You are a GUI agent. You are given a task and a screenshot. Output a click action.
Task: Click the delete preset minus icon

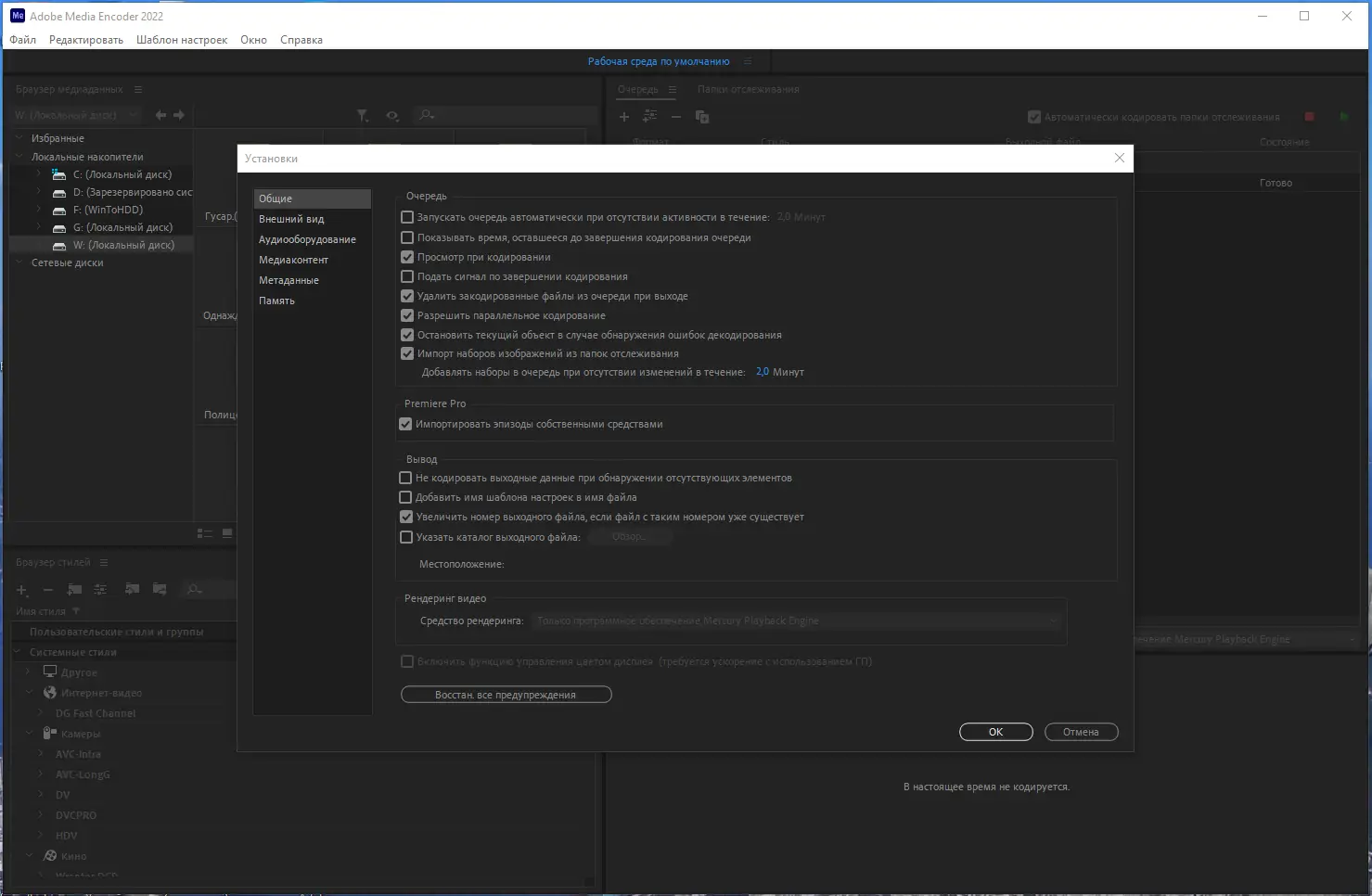pos(48,590)
